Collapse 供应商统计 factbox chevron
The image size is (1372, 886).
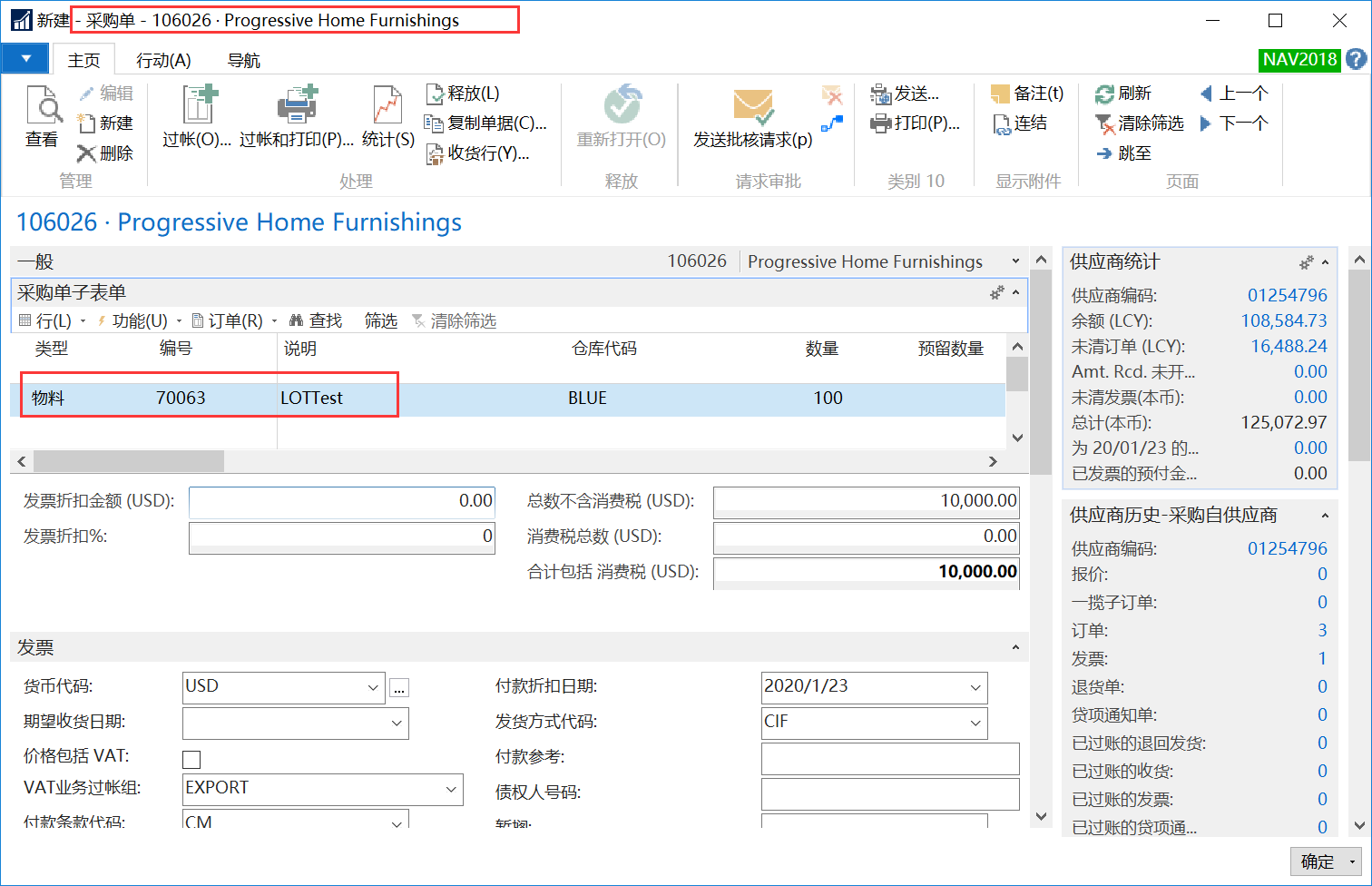1326,262
